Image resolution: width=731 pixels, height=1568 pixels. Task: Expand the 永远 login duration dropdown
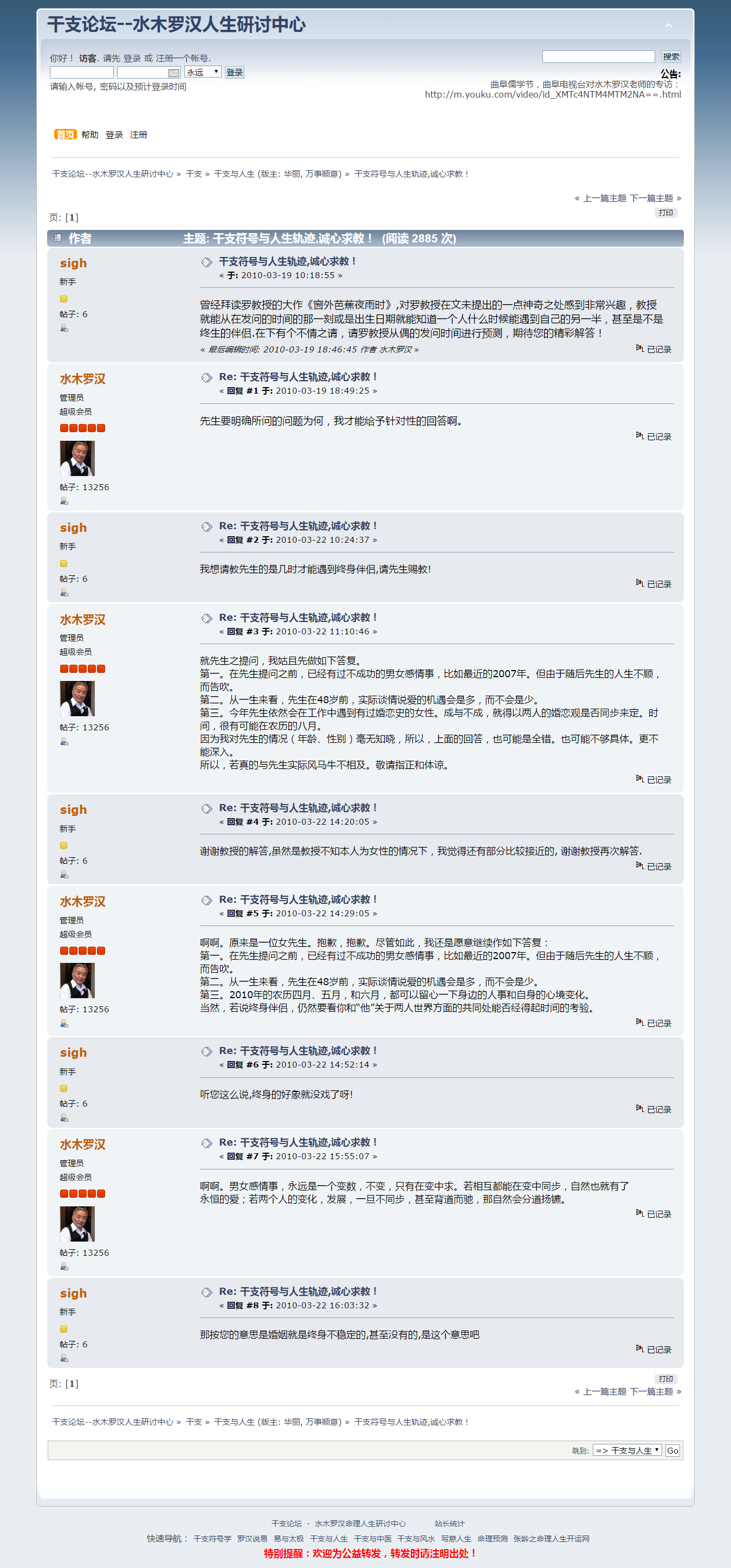(x=203, y=72)
